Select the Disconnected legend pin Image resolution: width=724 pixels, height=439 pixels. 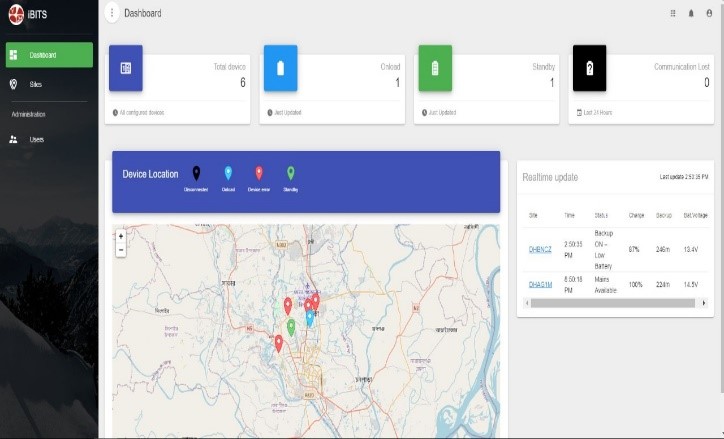click(x=196, y=174)
